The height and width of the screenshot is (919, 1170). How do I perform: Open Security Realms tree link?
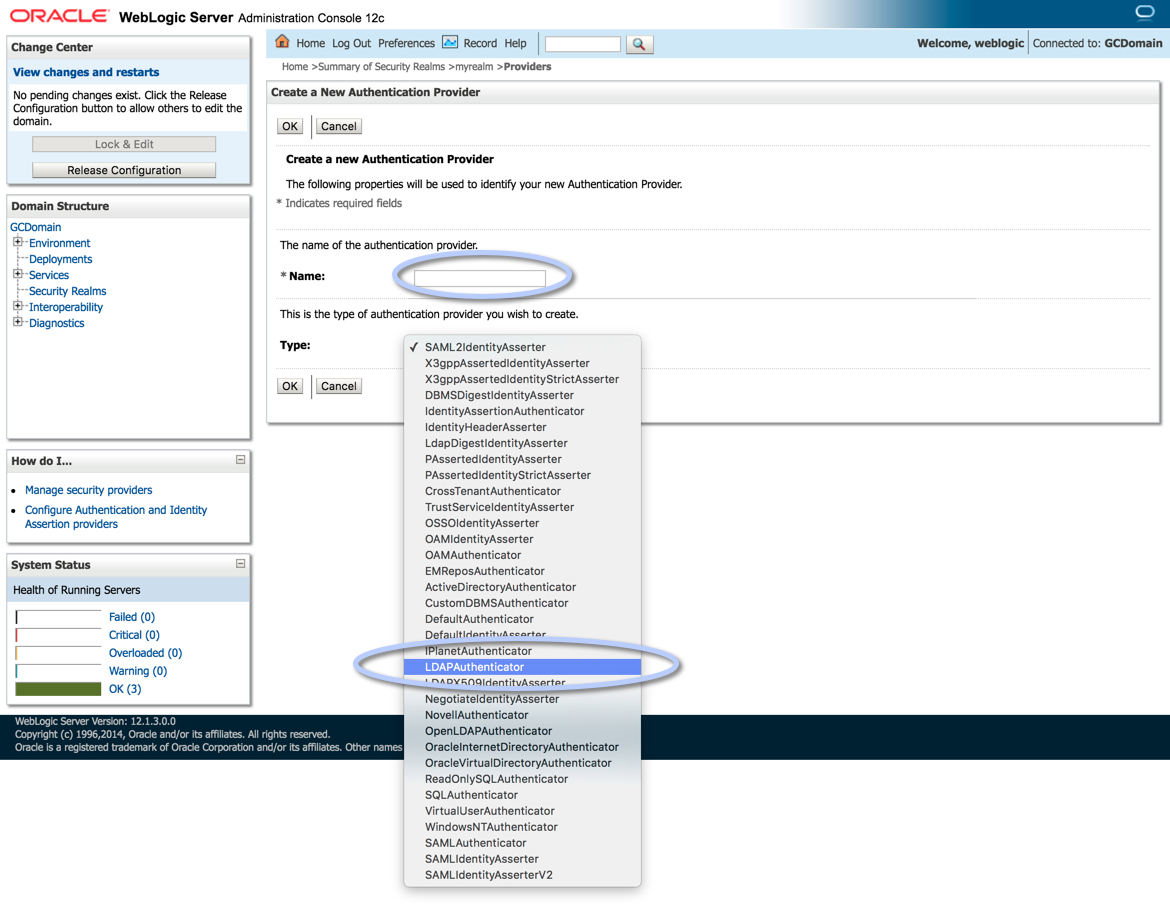[x=67, y=291]
